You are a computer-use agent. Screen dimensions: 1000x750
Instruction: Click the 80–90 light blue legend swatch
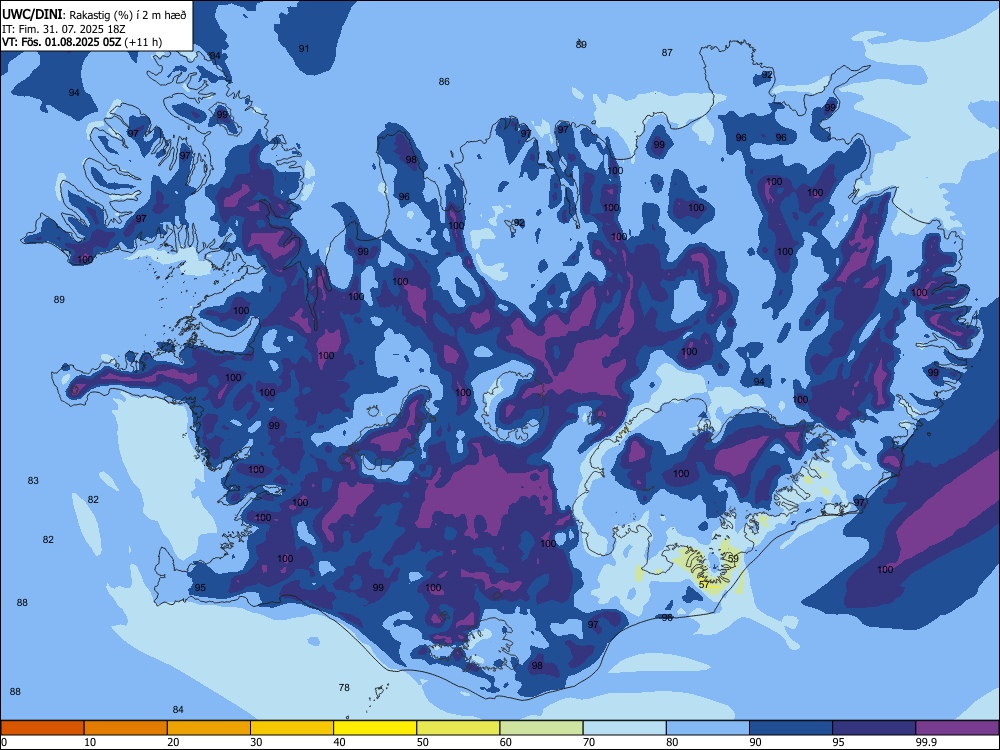pos(708,728)
